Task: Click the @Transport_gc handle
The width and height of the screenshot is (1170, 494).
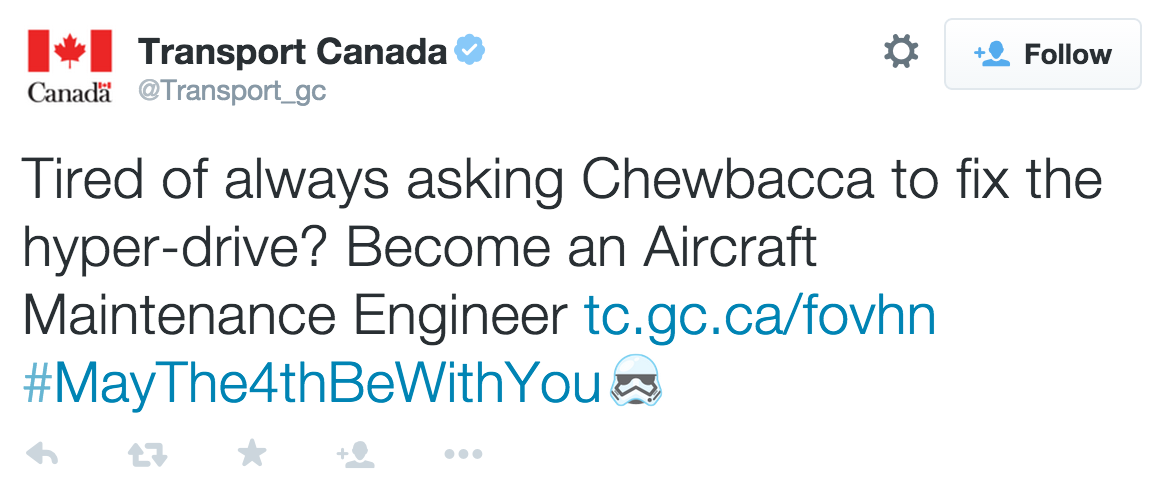Action: (232, 92)
